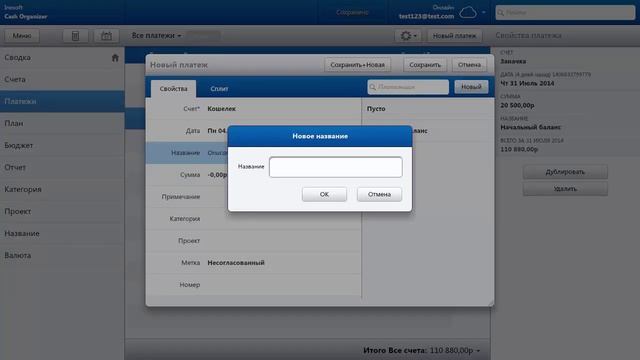Click the search magnifier icon in payee field
Screen dimensions: 640x360
pyautogui.click(x=372, y=87)
